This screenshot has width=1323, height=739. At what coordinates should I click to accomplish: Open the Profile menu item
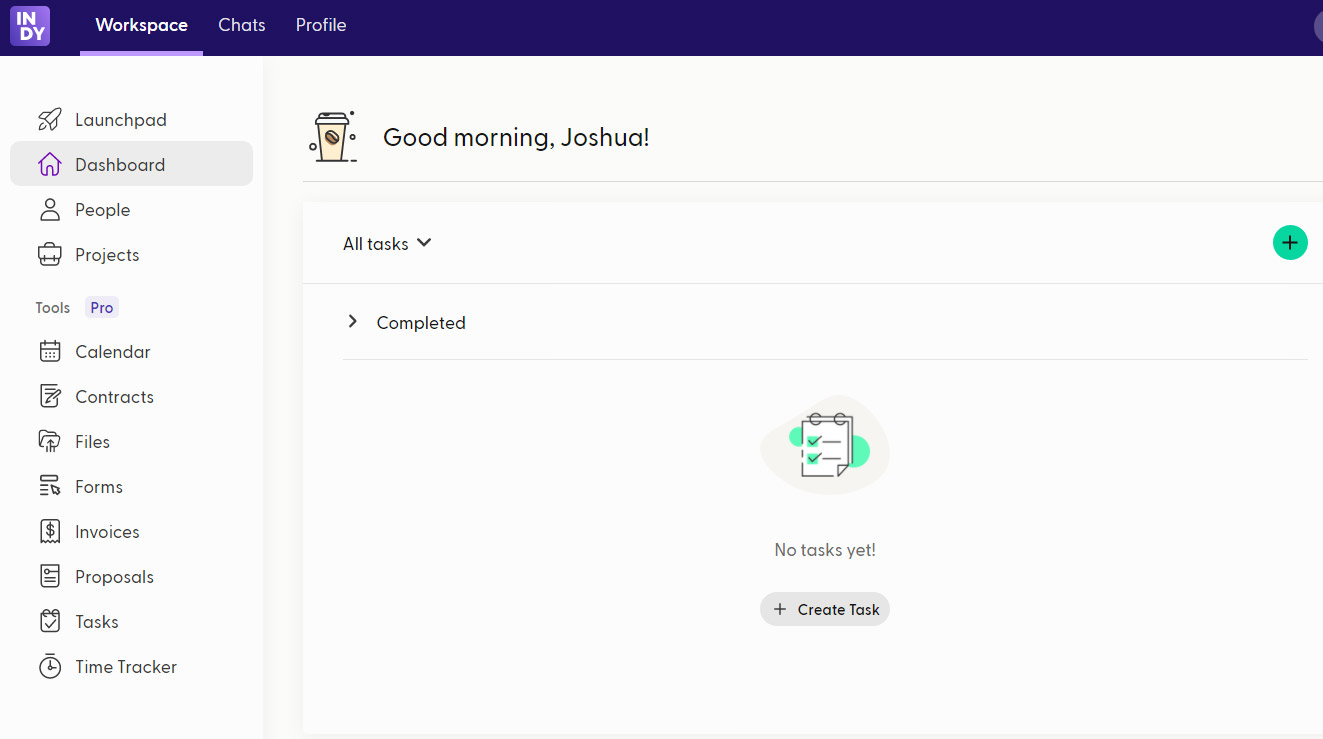tap(320, 25)
